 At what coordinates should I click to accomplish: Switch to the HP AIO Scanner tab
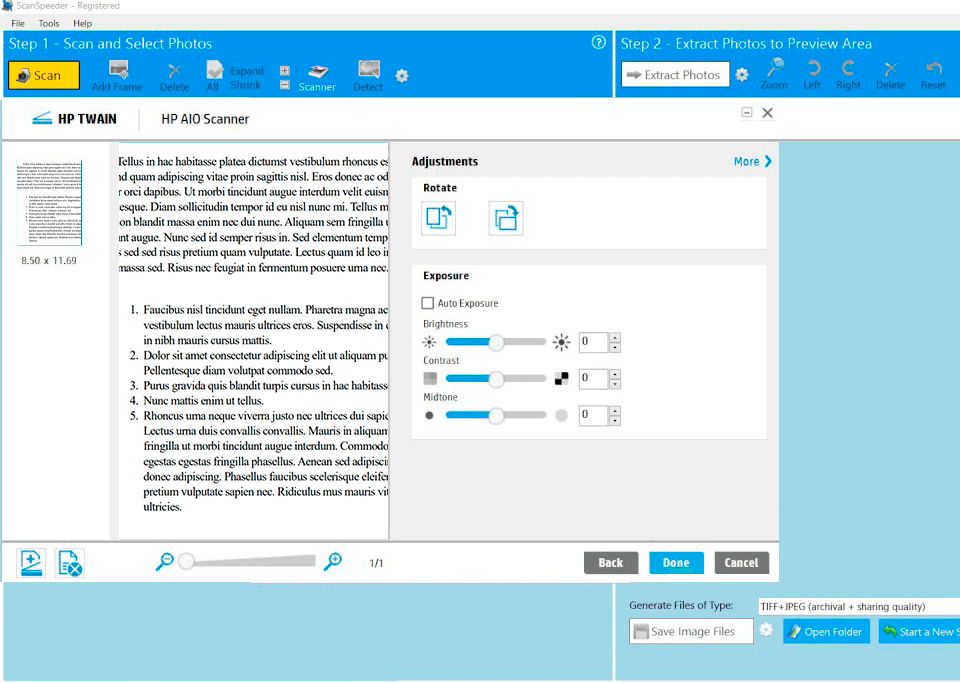coord(203,118)
